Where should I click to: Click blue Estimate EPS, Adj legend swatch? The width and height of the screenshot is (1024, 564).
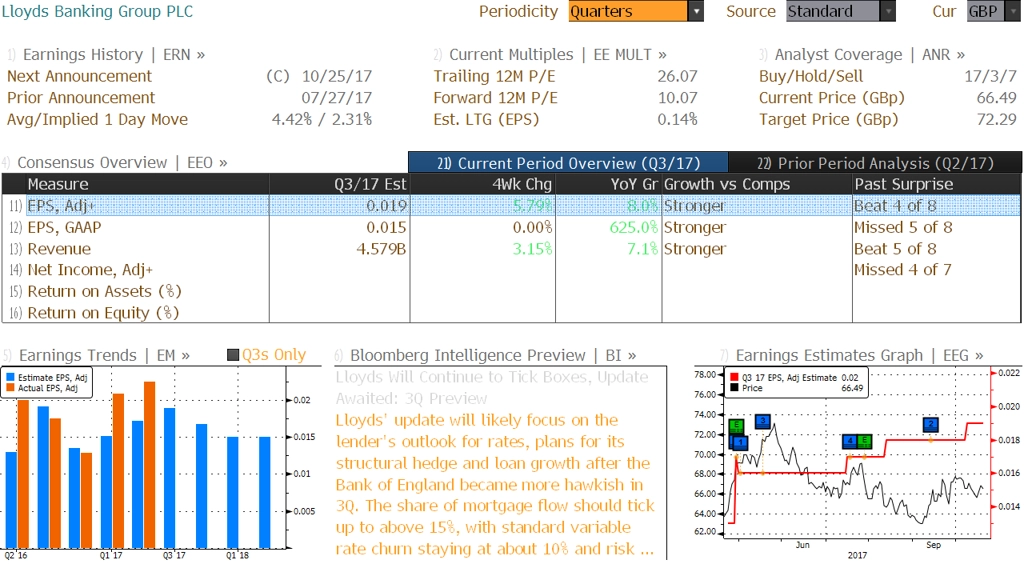(10, 377)
